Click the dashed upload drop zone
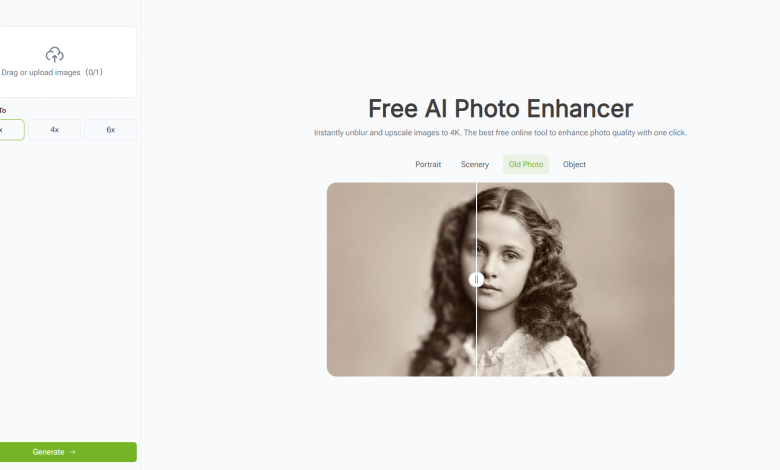 tap(68, 62)
